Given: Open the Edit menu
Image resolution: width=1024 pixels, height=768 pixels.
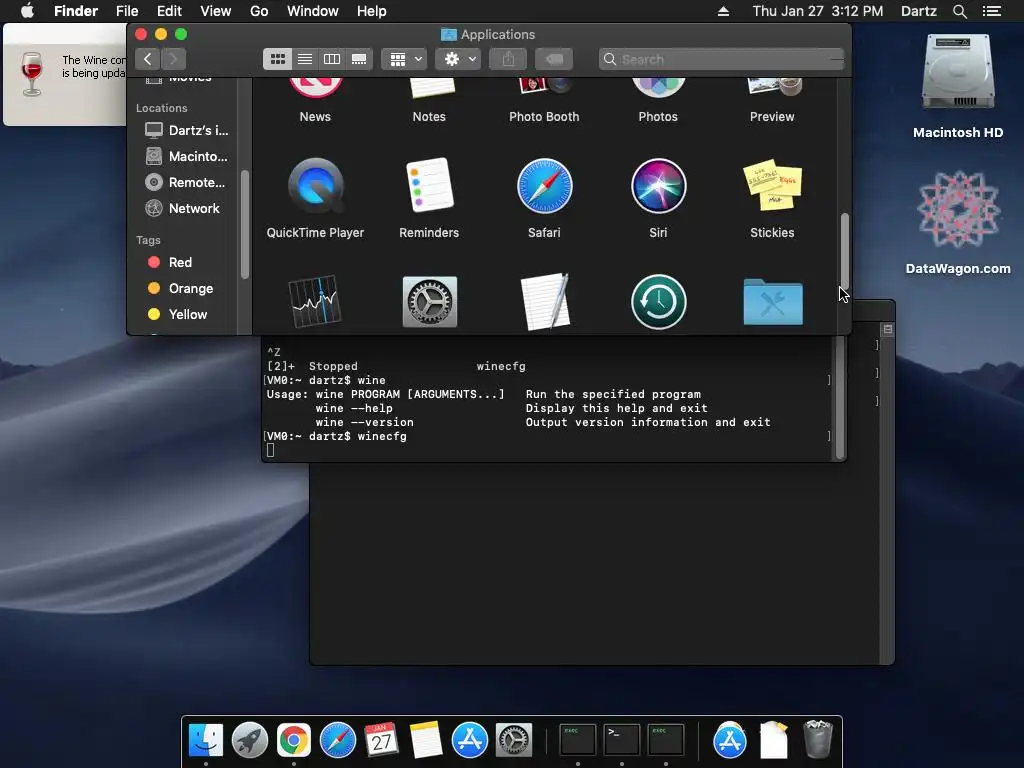Looking at the screenshot, I should tap(169, 11).
